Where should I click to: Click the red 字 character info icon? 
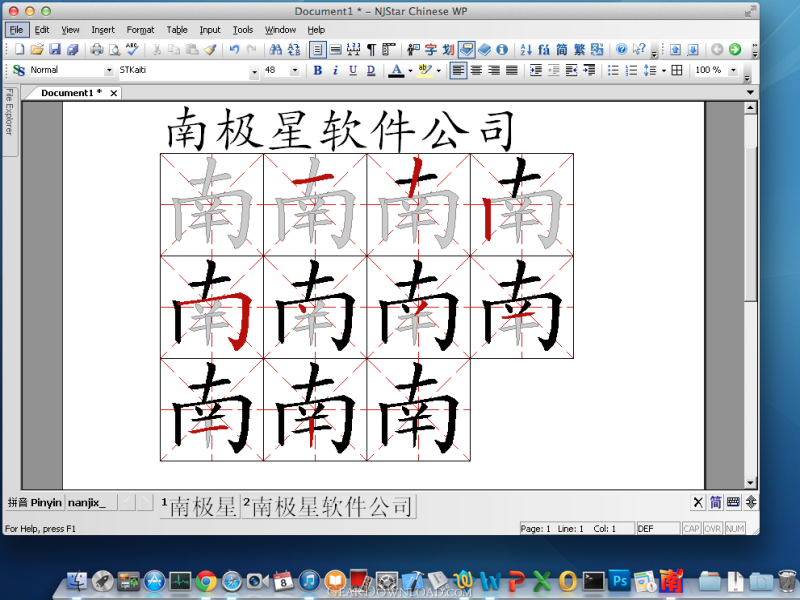pyautogui.click(x=431, y=49)
